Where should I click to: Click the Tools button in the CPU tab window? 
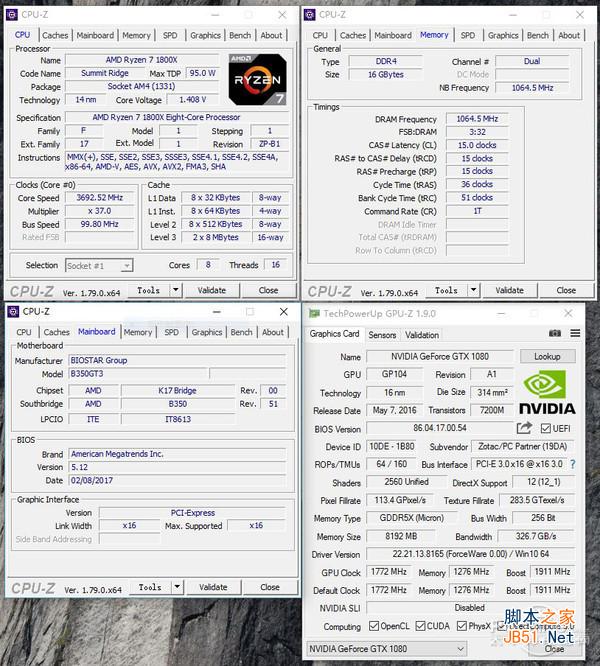tap(149, 291)
